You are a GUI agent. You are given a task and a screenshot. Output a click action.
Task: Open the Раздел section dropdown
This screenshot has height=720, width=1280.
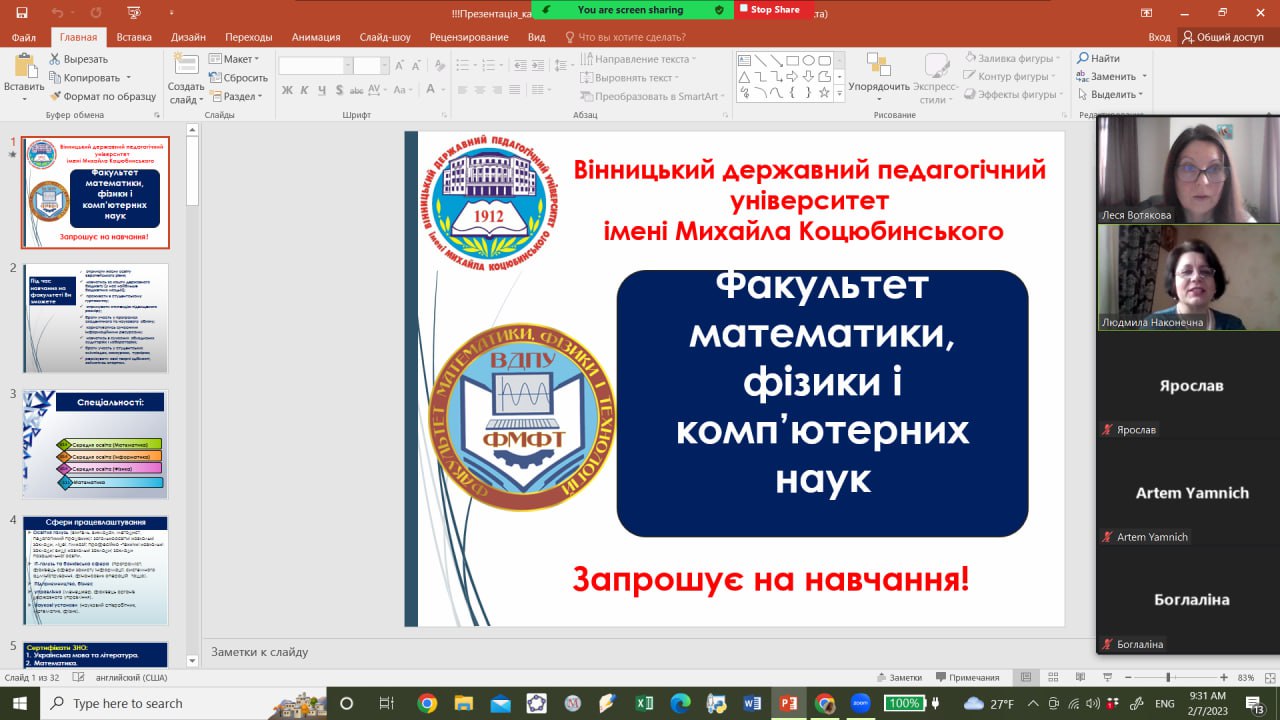pos(236,96)
